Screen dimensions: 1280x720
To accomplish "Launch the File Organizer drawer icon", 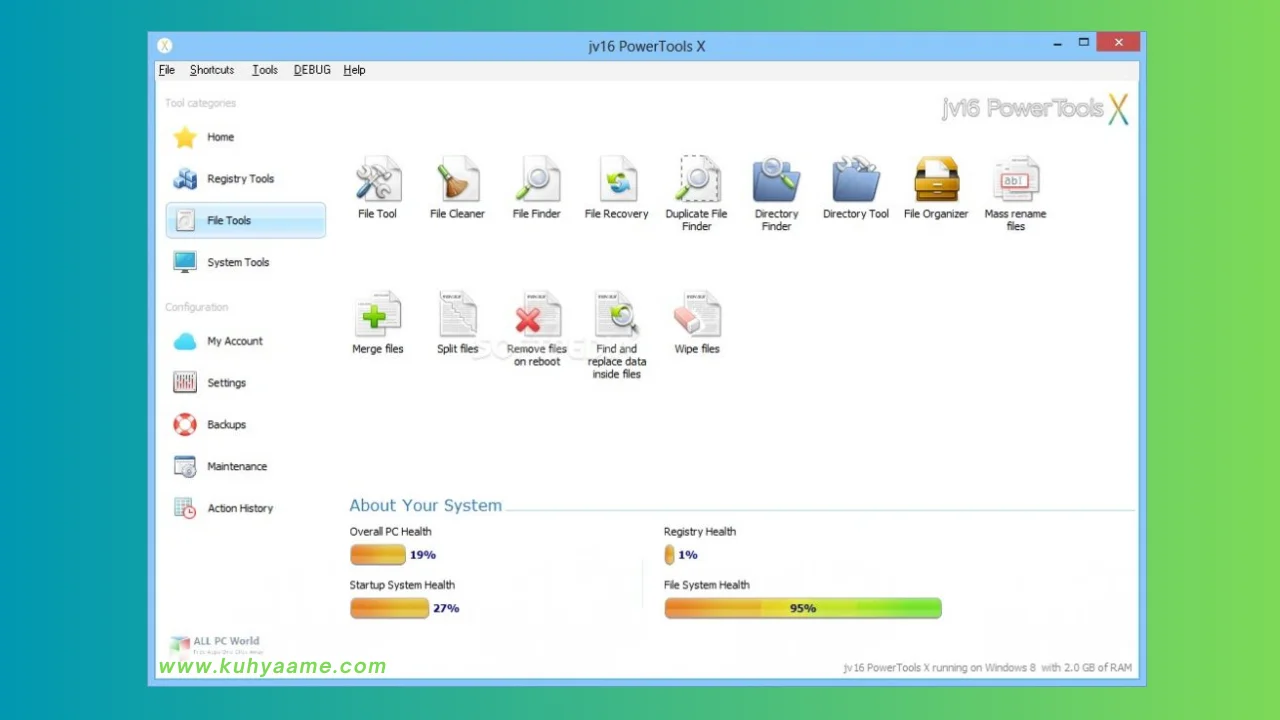I will tap(936, 188).
